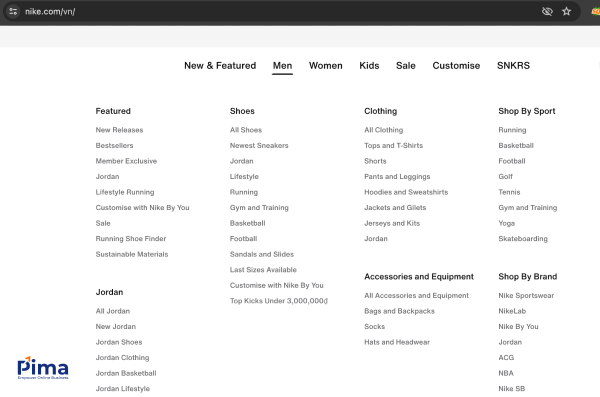Open Sandals and Slides
The width and height of the screenshot is (600, 397).
click(x=262, y=254)
